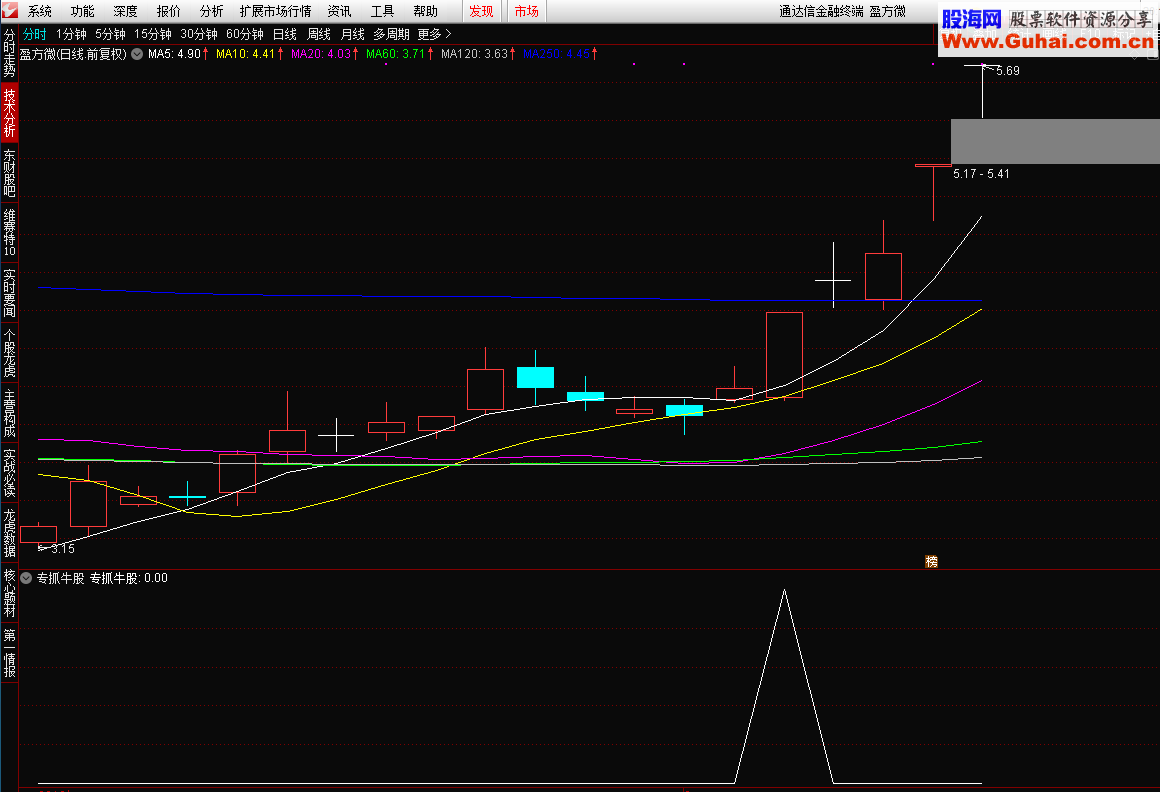Click the 专抓牛股: 0.00 indicator value
This screenshot has width=1160, height=792.
pyautogui.click(x=129, y=578)
